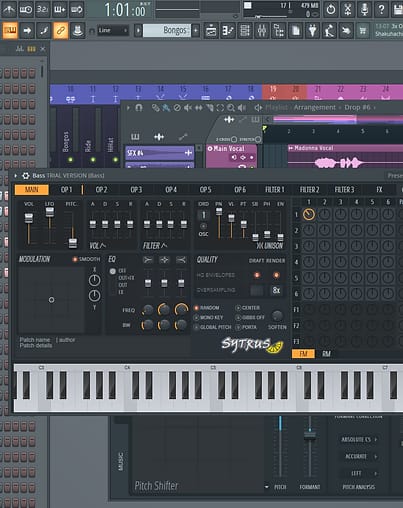
Task: Select the FM matrix mode button
Action: click(x=303, y=354)
